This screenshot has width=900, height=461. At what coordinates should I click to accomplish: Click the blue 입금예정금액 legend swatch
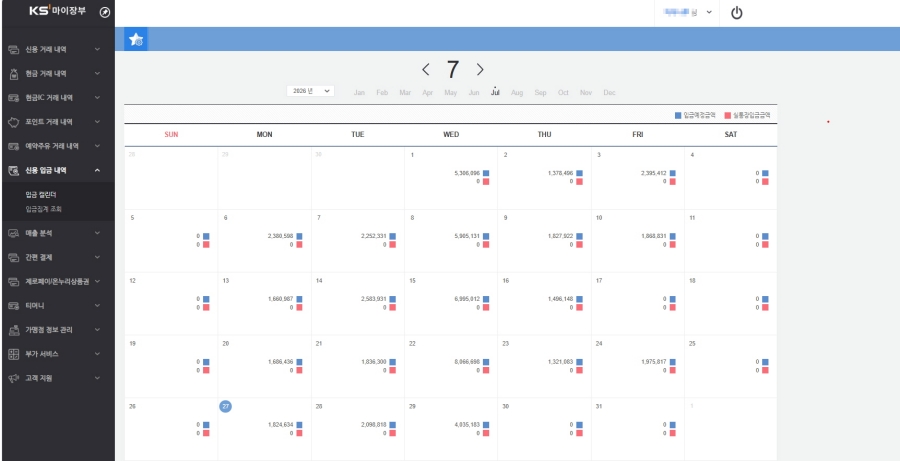(x=678, y=115)
